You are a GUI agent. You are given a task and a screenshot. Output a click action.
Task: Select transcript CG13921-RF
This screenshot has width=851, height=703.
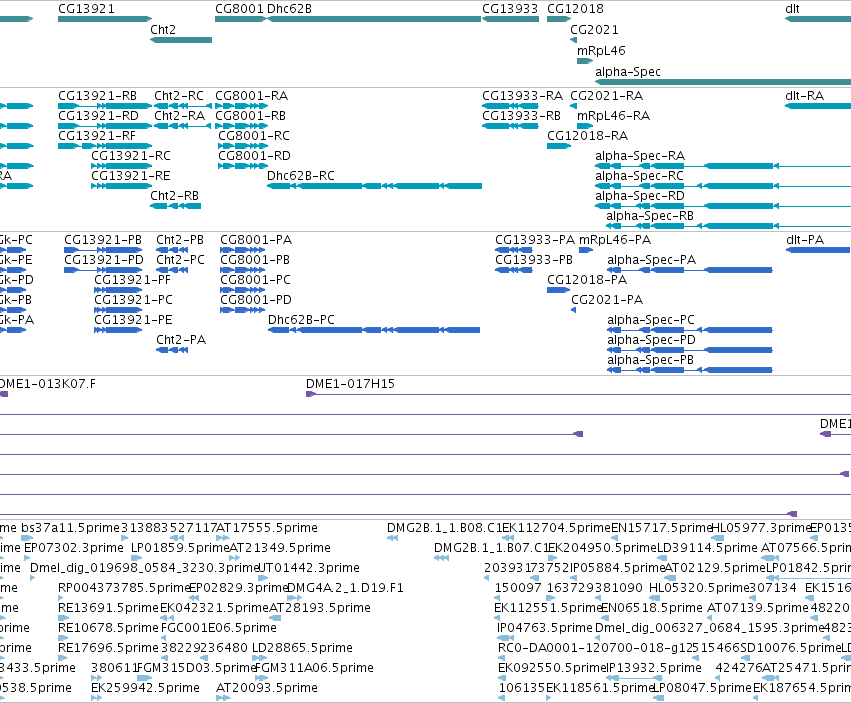(x=97, y=136)
